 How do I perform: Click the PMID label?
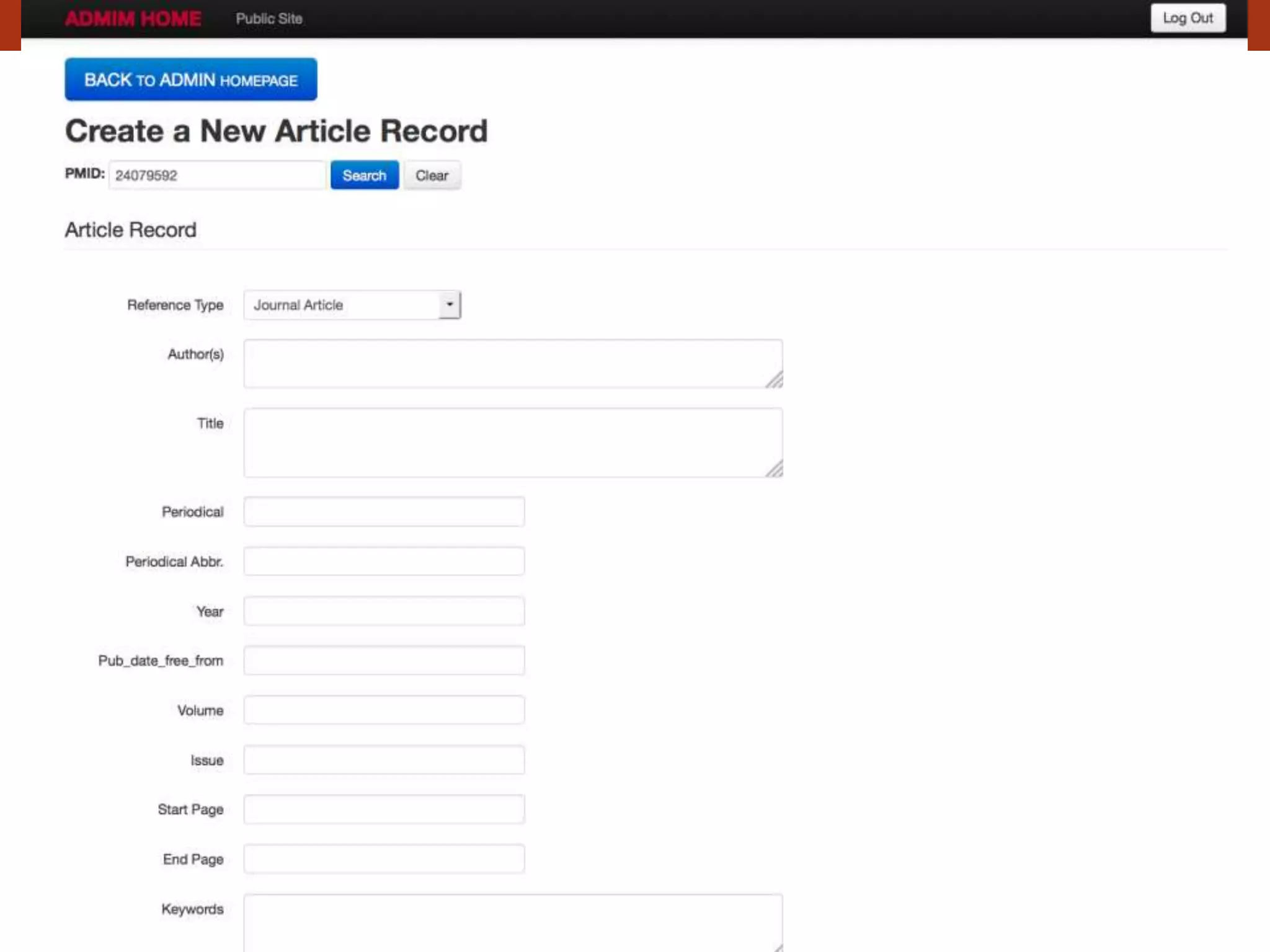click(85, 174)
